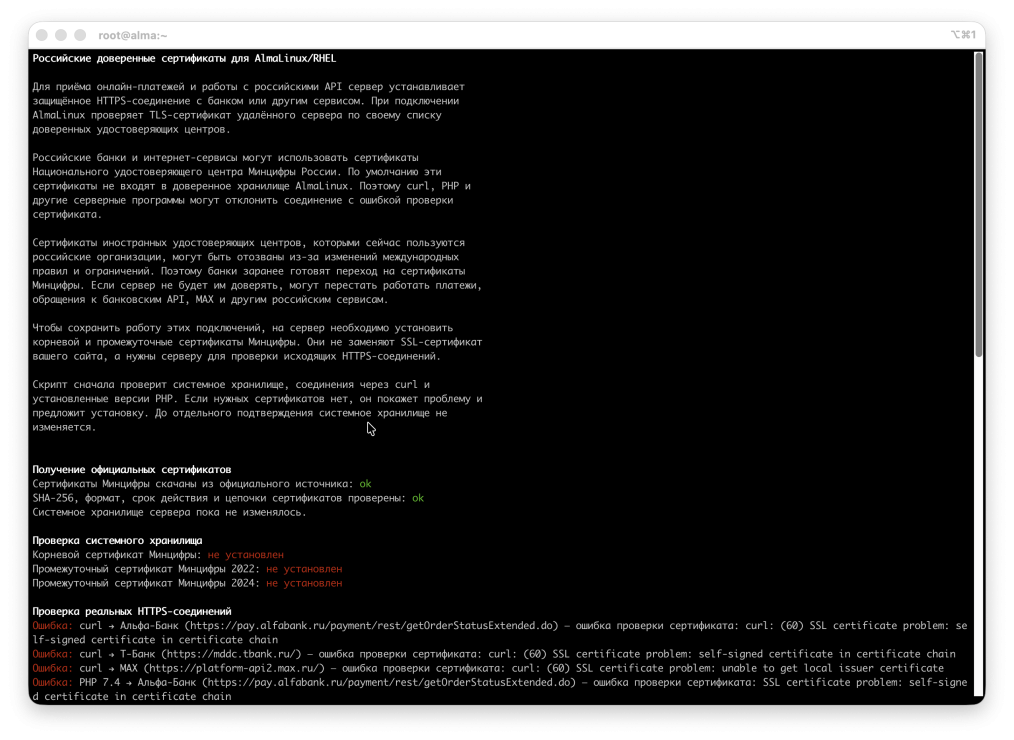The width and height of the screenshot is (1014, 740).
Task: Click the vertical scrollbar thumb
Action: point(978,204)
